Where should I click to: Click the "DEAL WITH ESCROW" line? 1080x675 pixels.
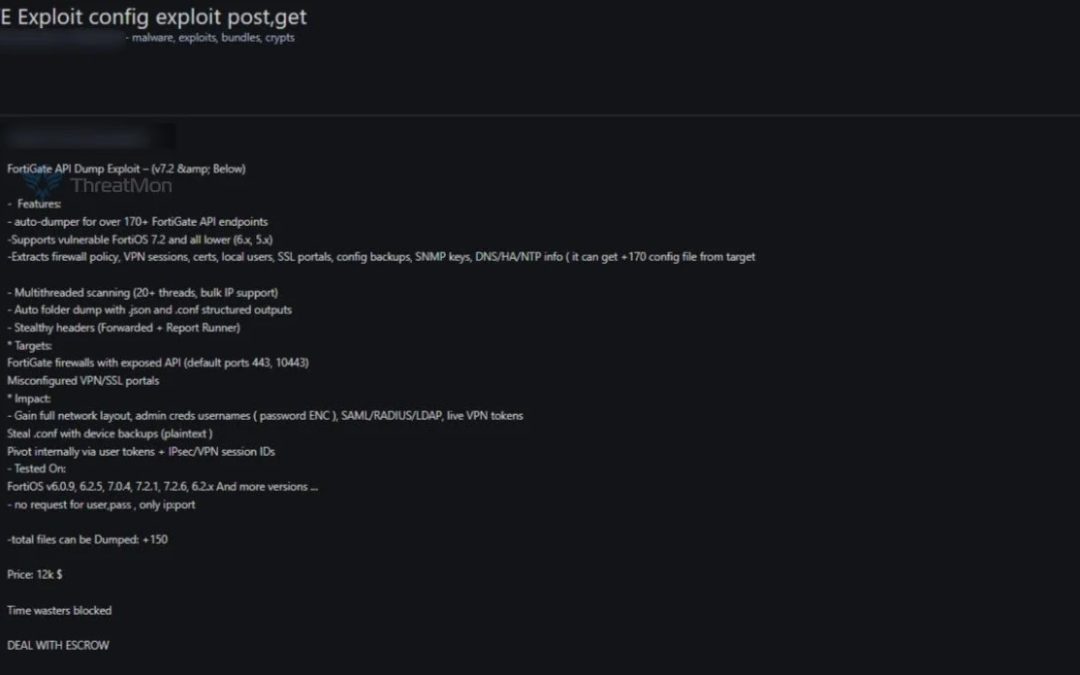tap(58, 645)
